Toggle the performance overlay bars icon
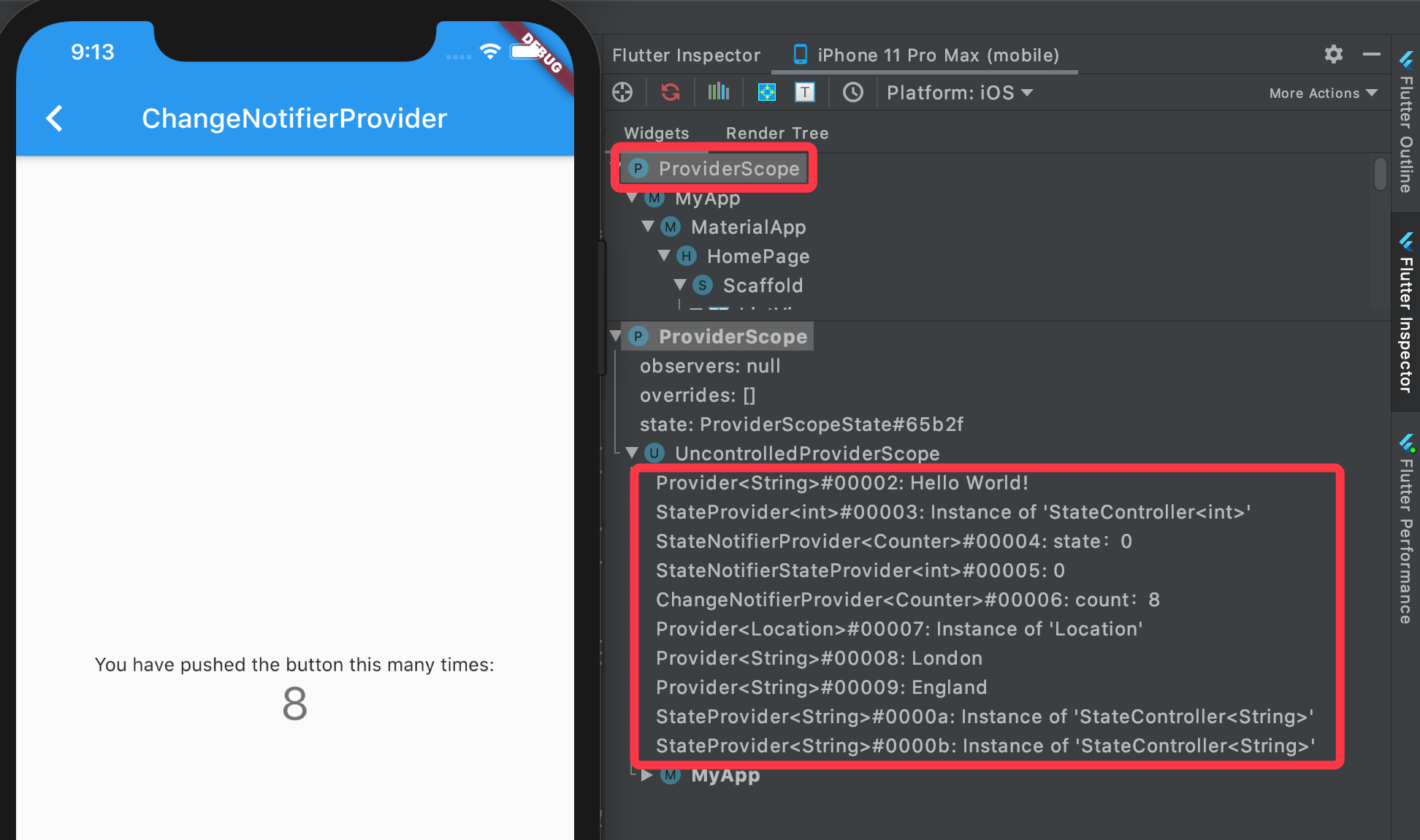Image resolution: width=1420 pixels, height=840 pixels. click(718, 92)
